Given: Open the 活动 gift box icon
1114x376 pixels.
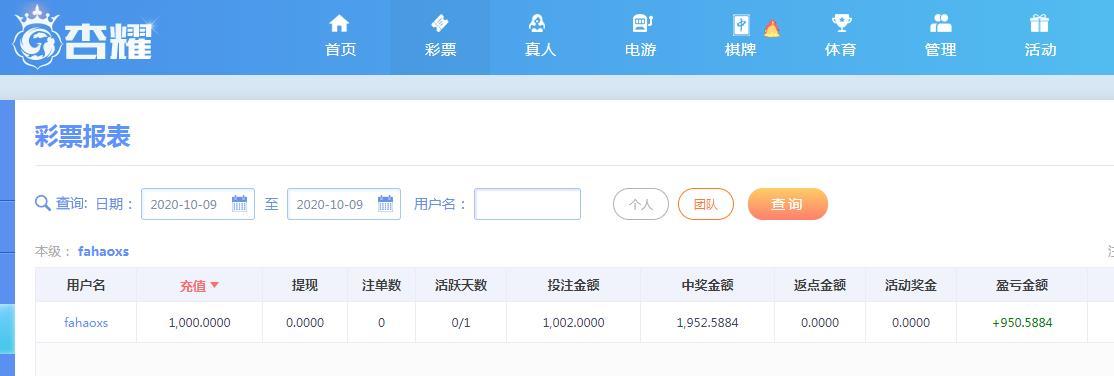Looking at the screenshot, I should point(1039,24).
